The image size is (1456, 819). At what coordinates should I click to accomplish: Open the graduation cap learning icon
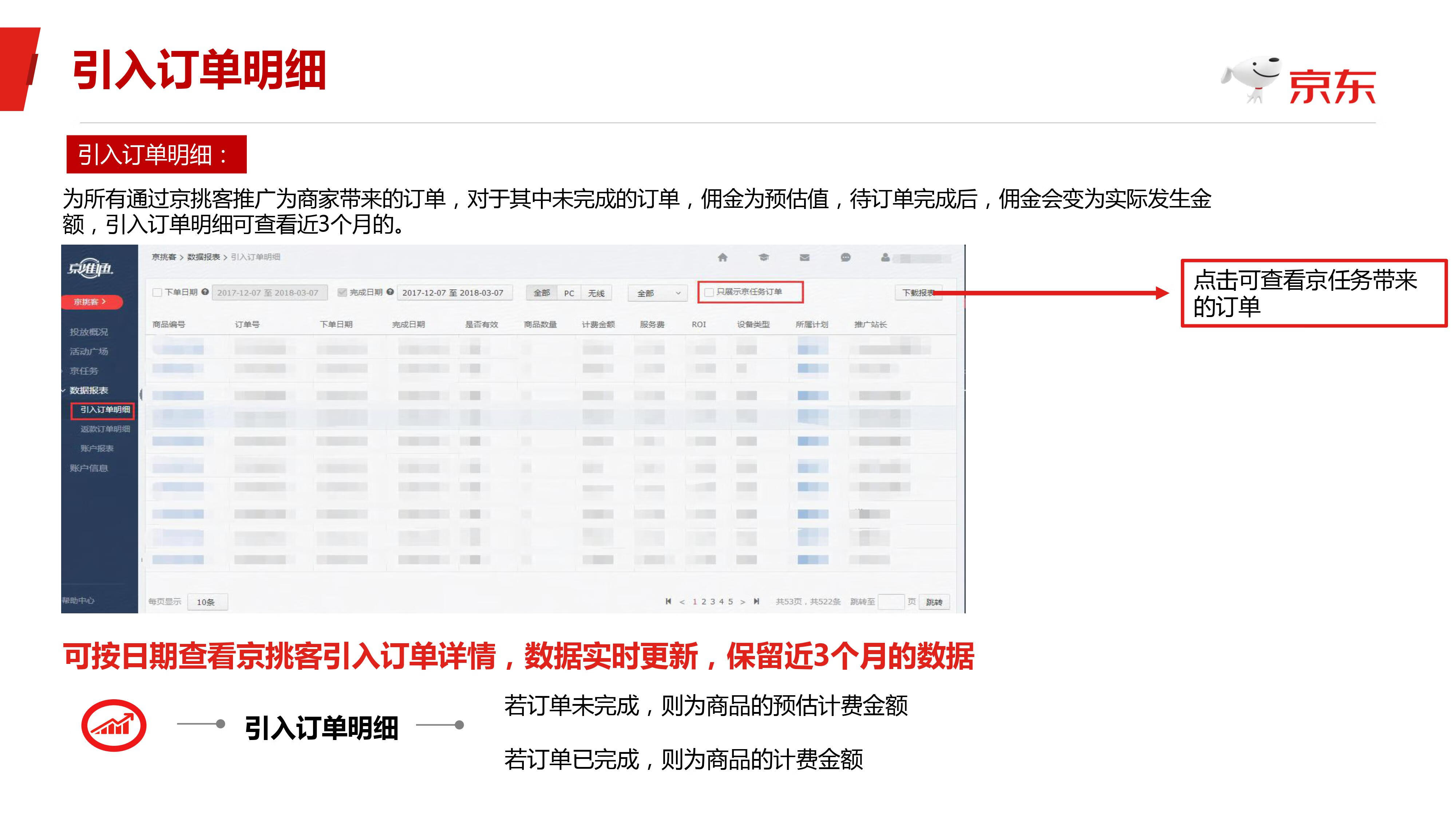point(764,258)
